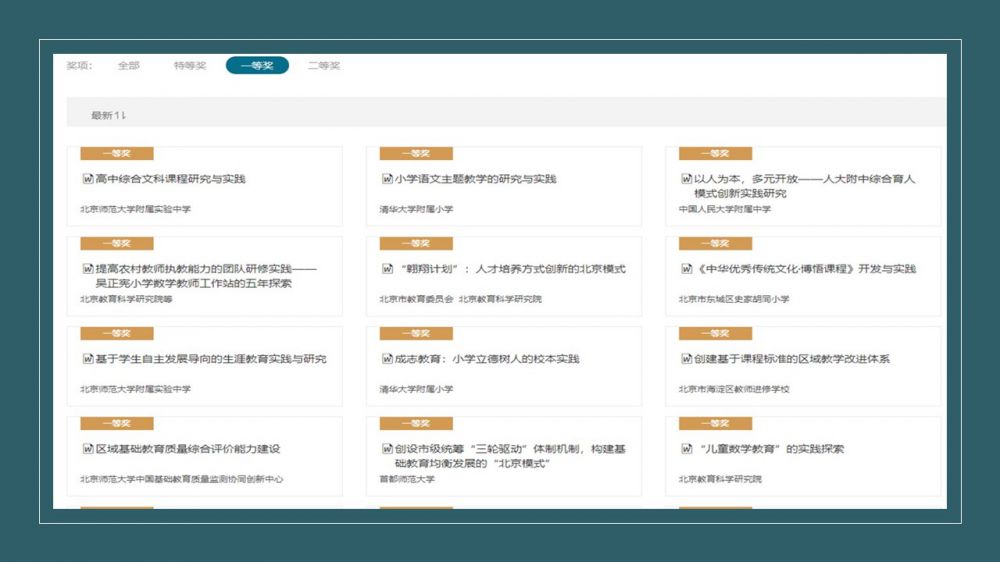Viewport: 1000px width, 562px height.
Task: Click document icon beside "翱翔计划" title
Action: (387, 268)
